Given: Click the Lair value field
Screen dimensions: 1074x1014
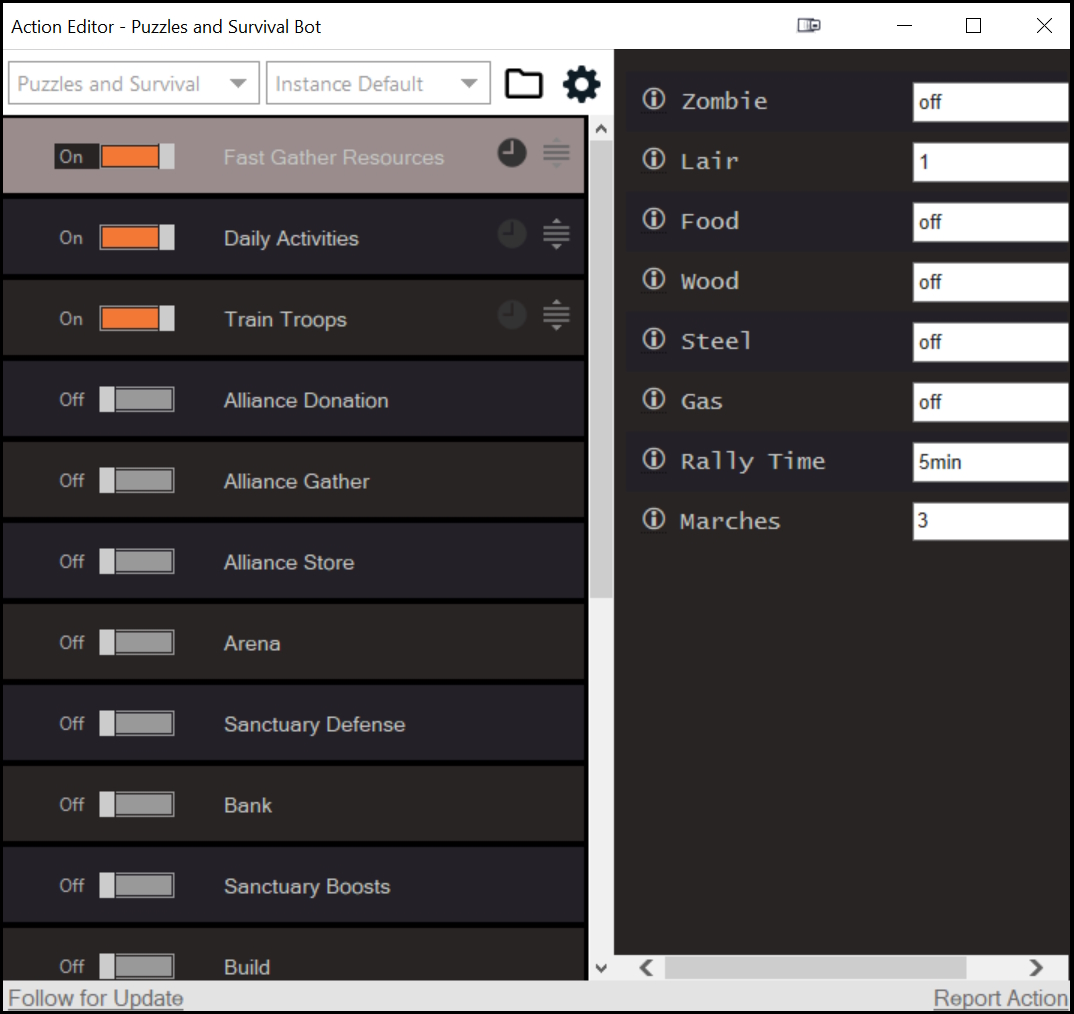Looking at the screenshot, I should (x=990, y=162).
